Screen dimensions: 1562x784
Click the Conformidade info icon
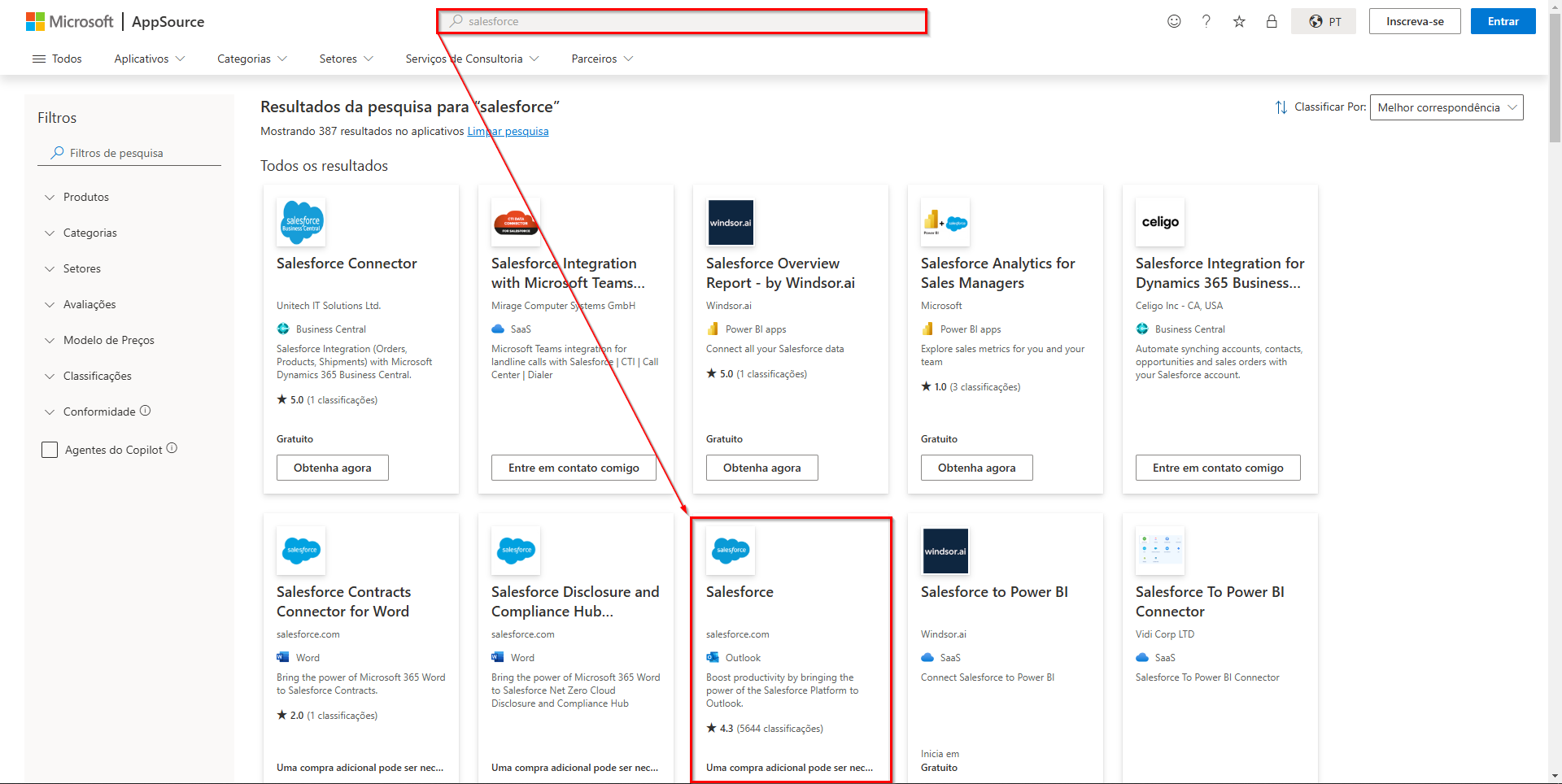point(146,411)
